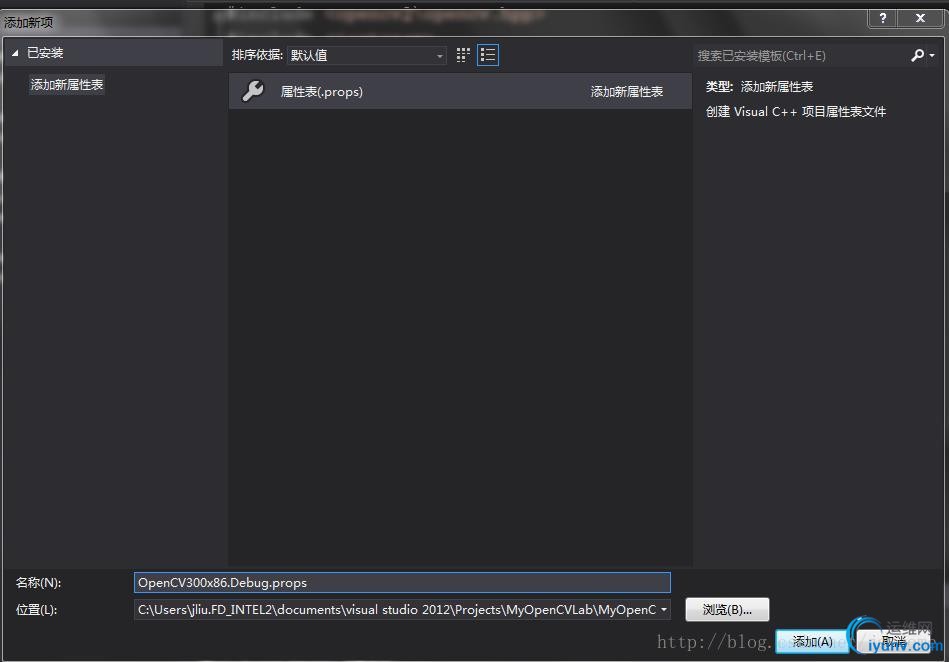Select the 属性表(.props) template
The height and width of the screenshot is (662, 949).
coord(460,91)
